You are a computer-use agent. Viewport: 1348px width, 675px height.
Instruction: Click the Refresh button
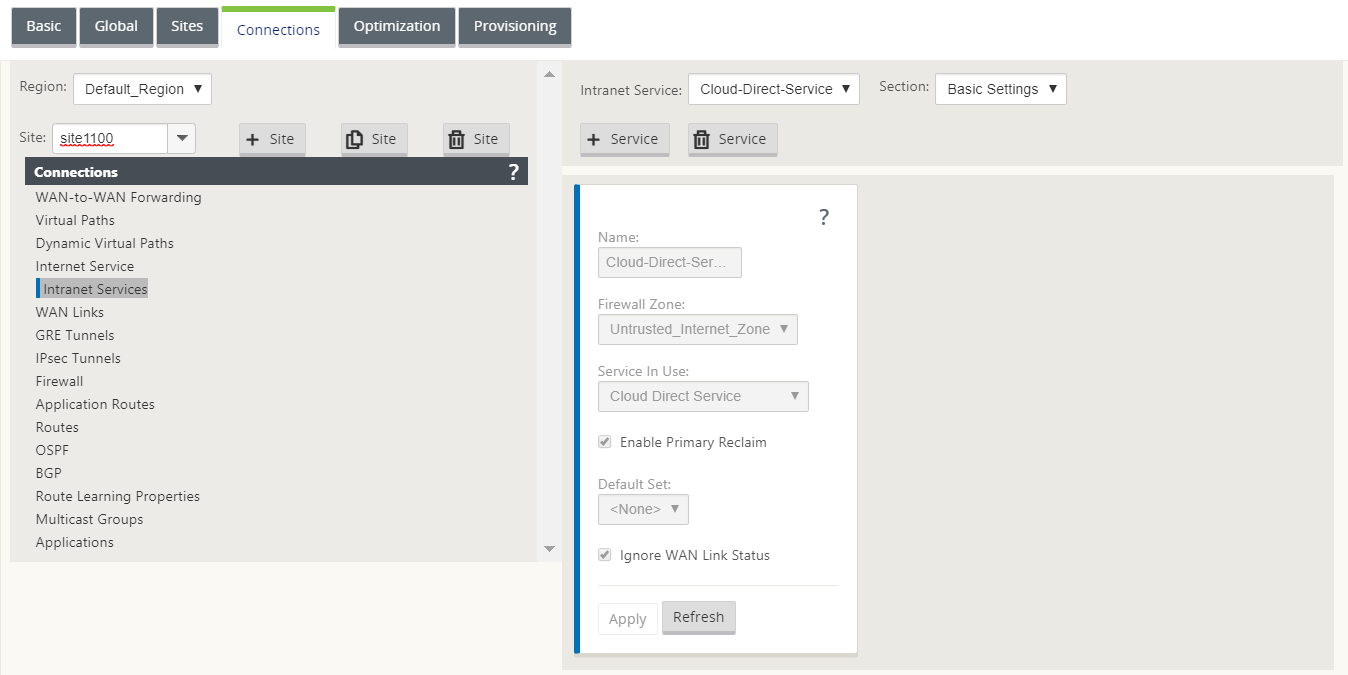pyautogui.click(x=698, y=617)
